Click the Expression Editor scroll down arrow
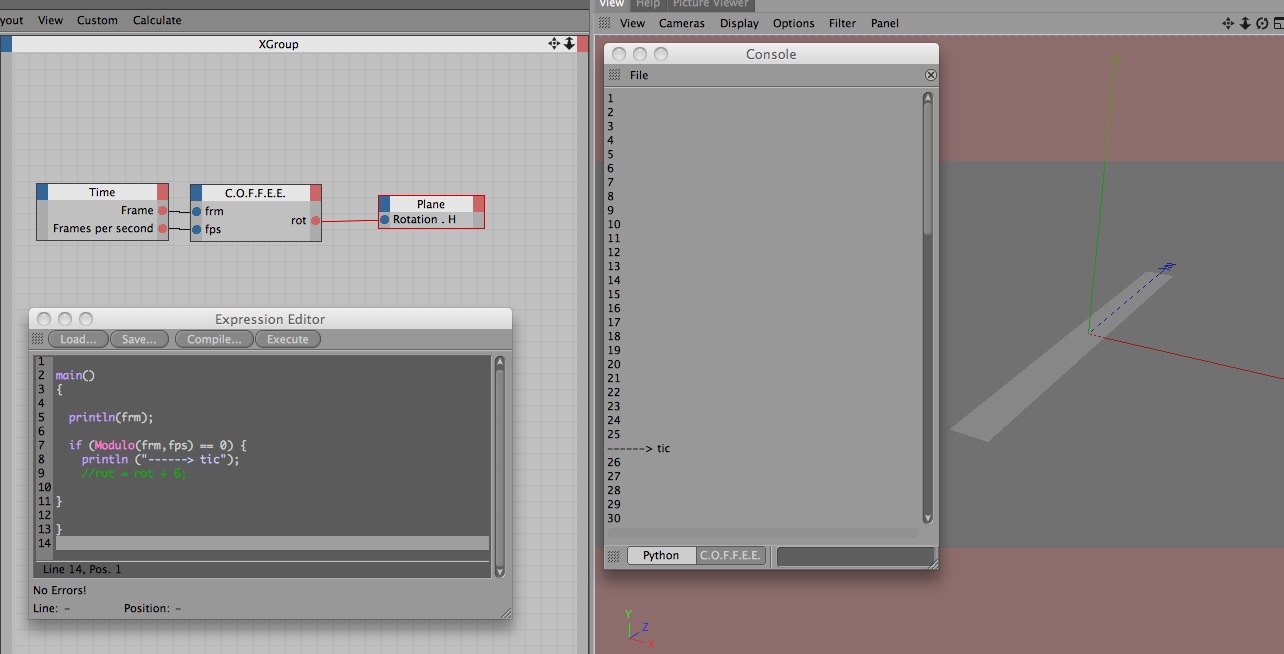Screen dimensions: 1284x654 click(x=499, y=571)
